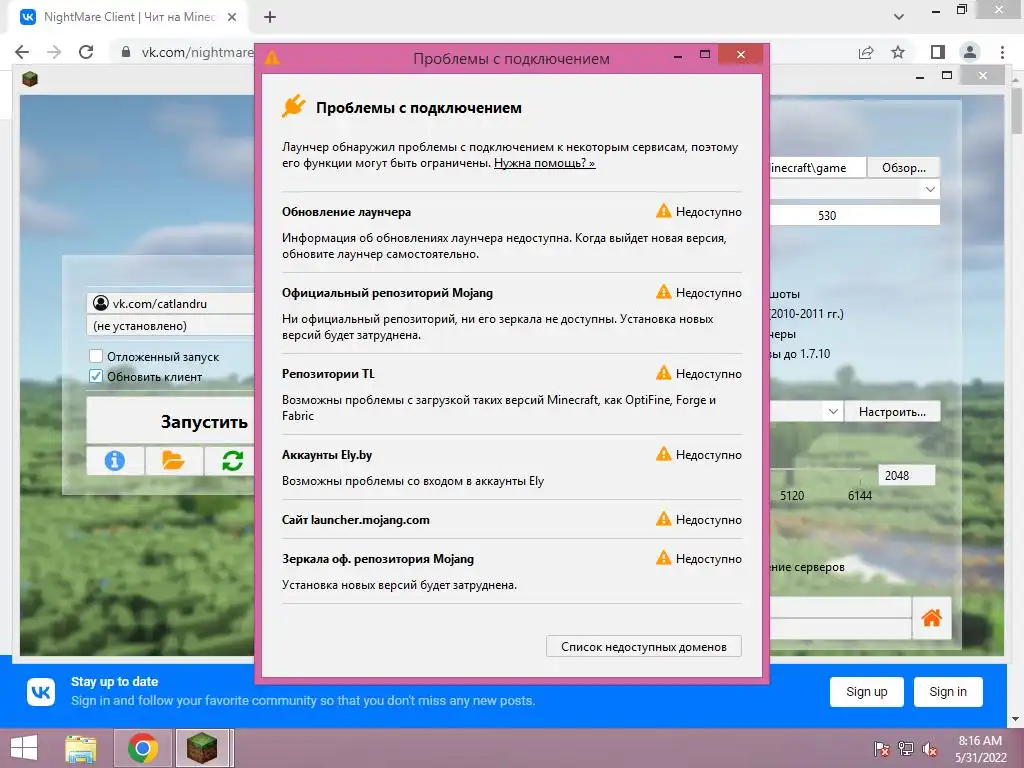Click the memory slider near 5120 mark
1024x768 pixels.
pyautogui.click(x=792, y=470)
